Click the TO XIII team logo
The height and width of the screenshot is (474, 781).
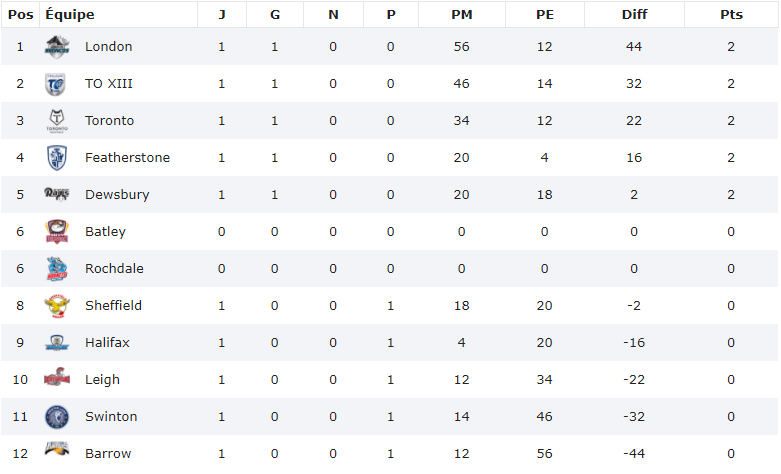[57, 84]
